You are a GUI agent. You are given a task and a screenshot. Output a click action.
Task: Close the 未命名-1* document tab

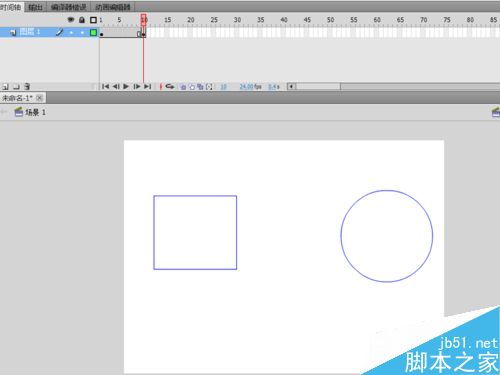39,98
